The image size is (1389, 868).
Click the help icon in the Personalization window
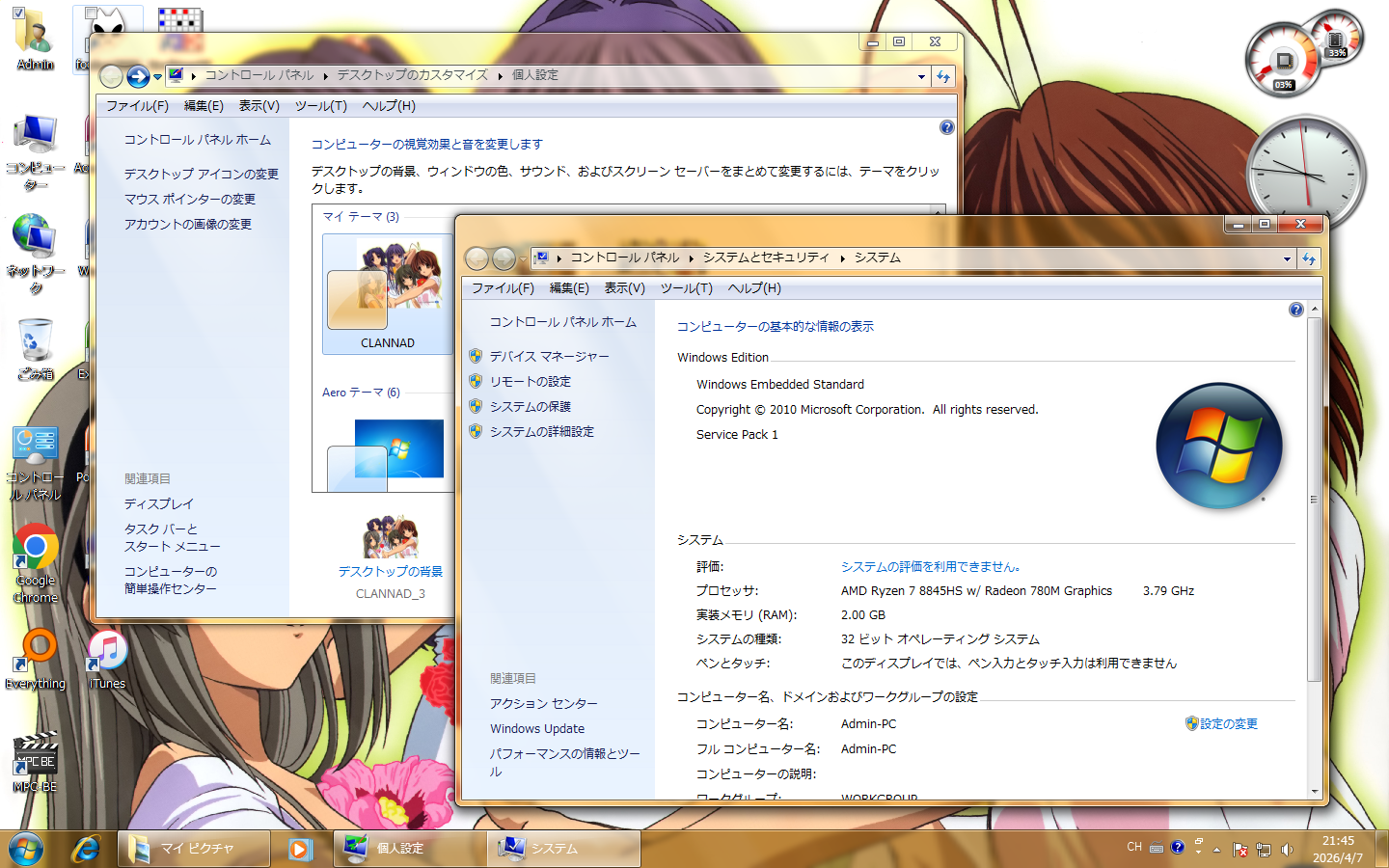(x=946, y=127)
